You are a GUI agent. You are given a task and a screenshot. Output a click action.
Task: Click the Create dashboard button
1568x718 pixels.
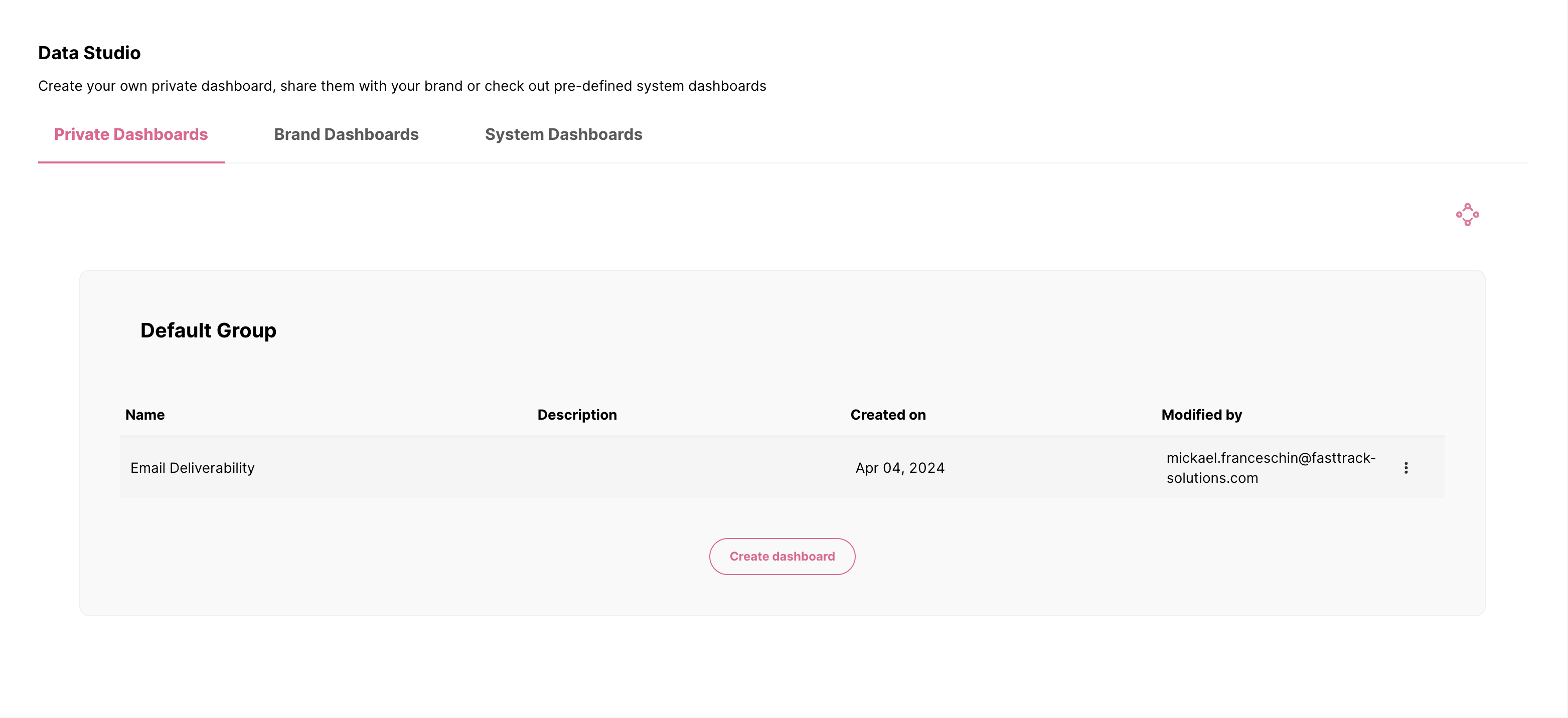point(781,556)
